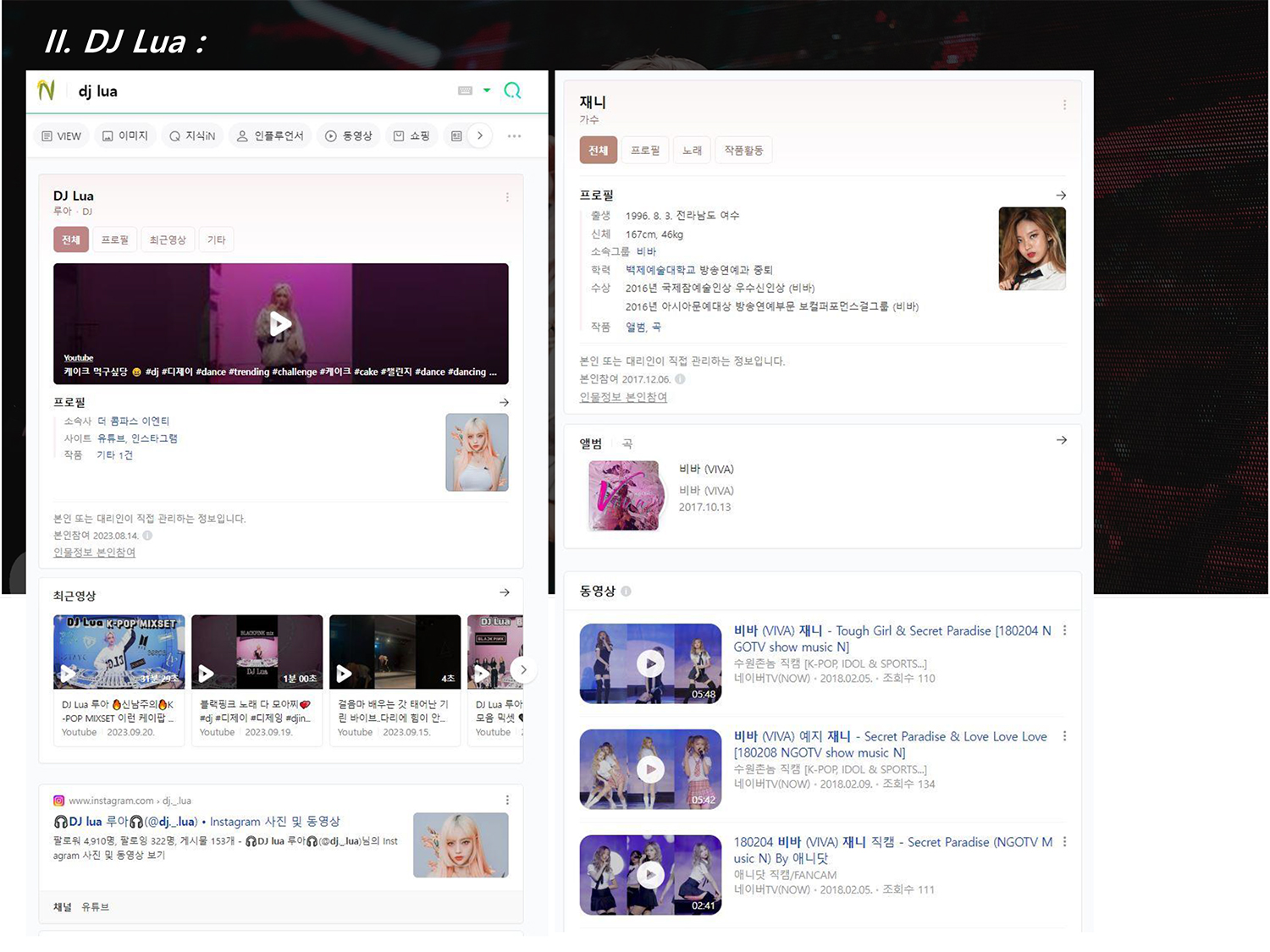Open the 비바 group link in 소속그룹
This screenshot has height=952, width=1270.
coord(646,251)
